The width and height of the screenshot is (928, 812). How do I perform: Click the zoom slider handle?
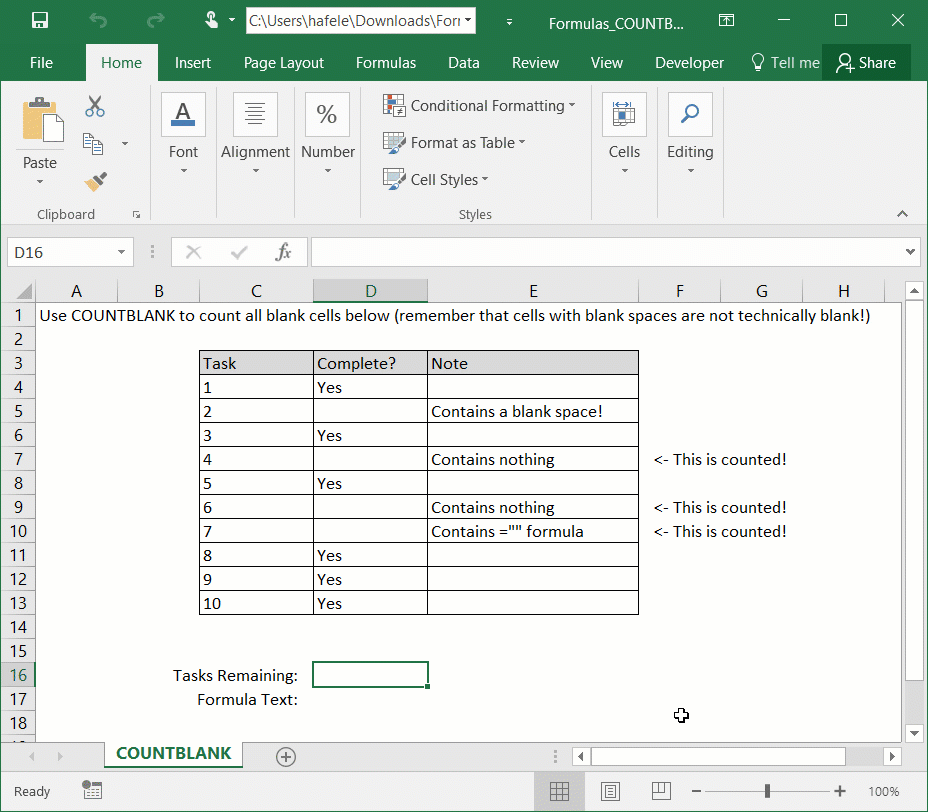pyautogui.click(x=768, y=791)
